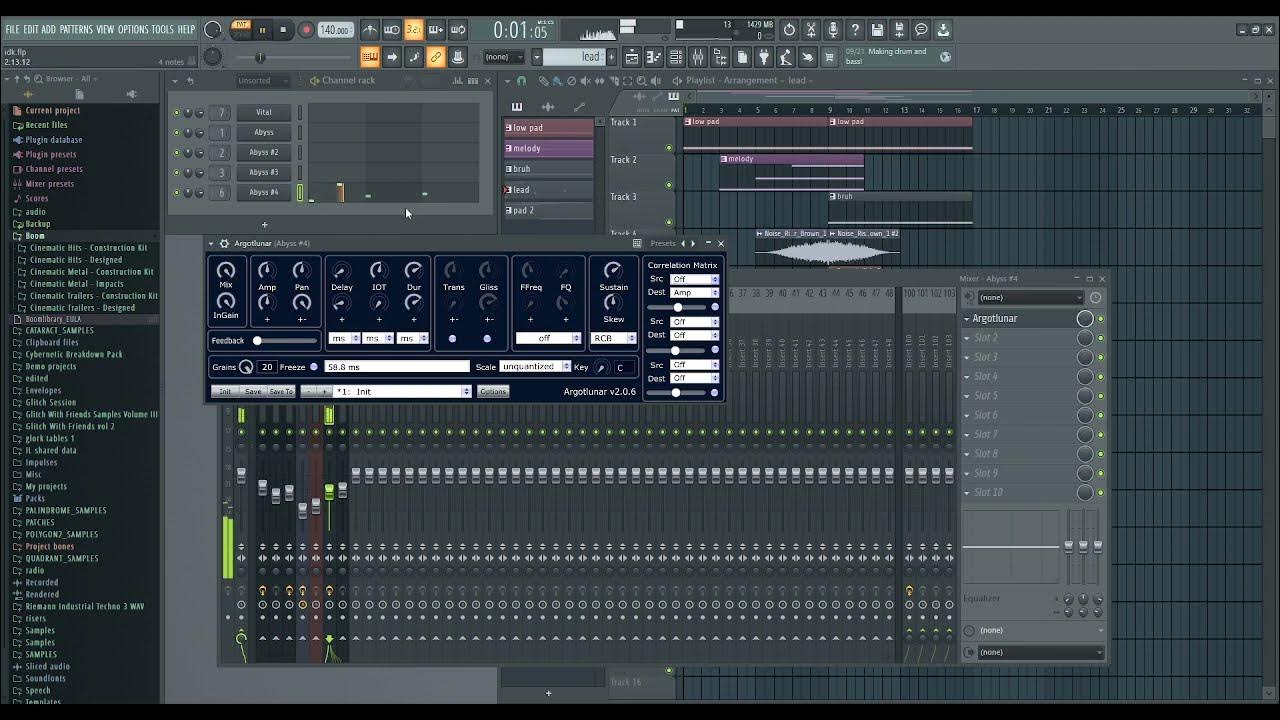Screen dimensions: 1280x720
Task: Open the first Dest Amp dropdown in Correlation Matrix
Action: pos(694,293)
